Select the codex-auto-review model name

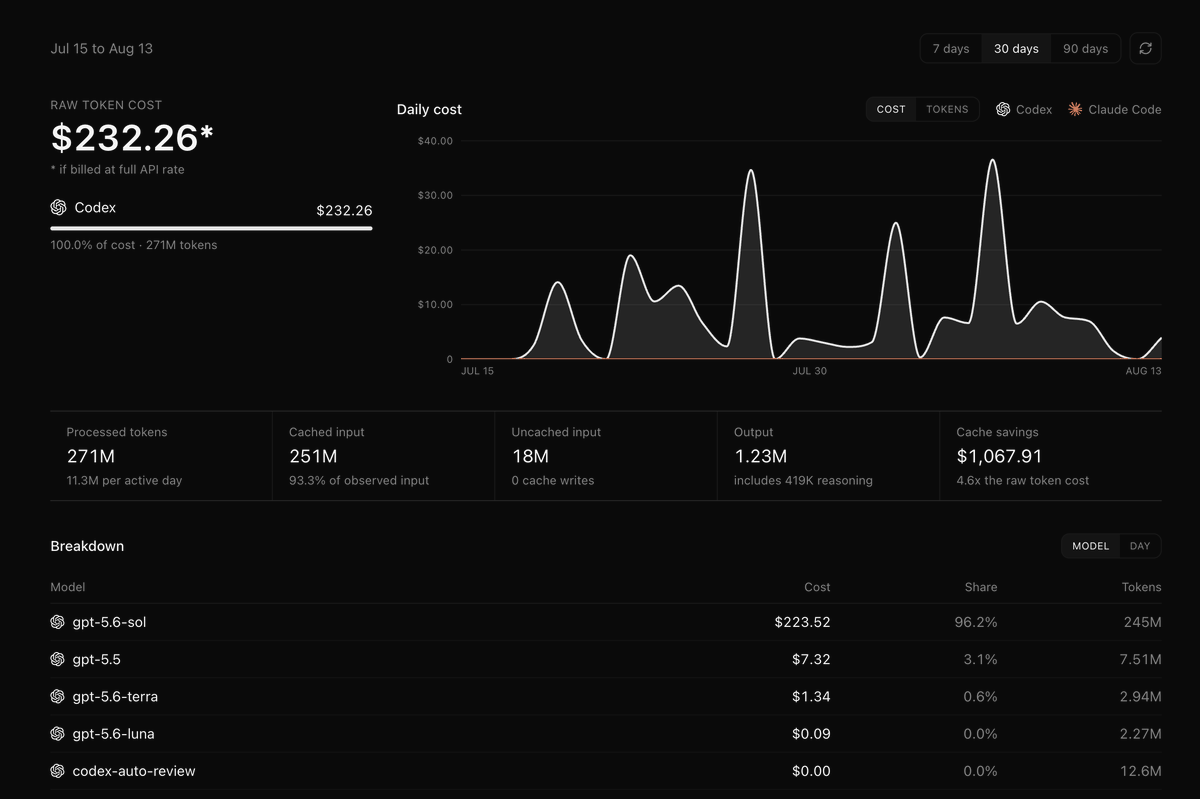134,771
